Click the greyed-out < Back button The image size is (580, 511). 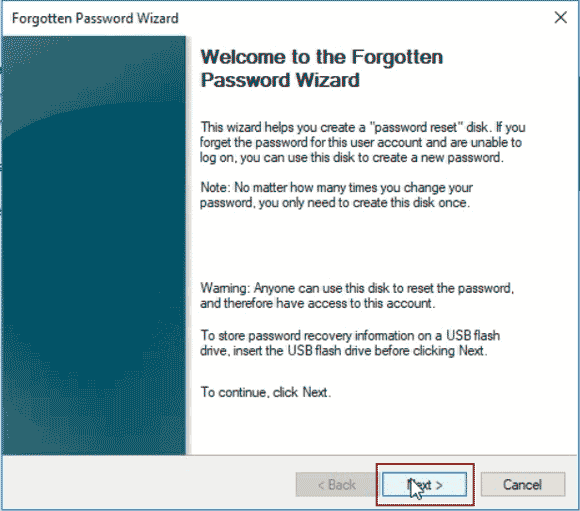tap(336, 484)
